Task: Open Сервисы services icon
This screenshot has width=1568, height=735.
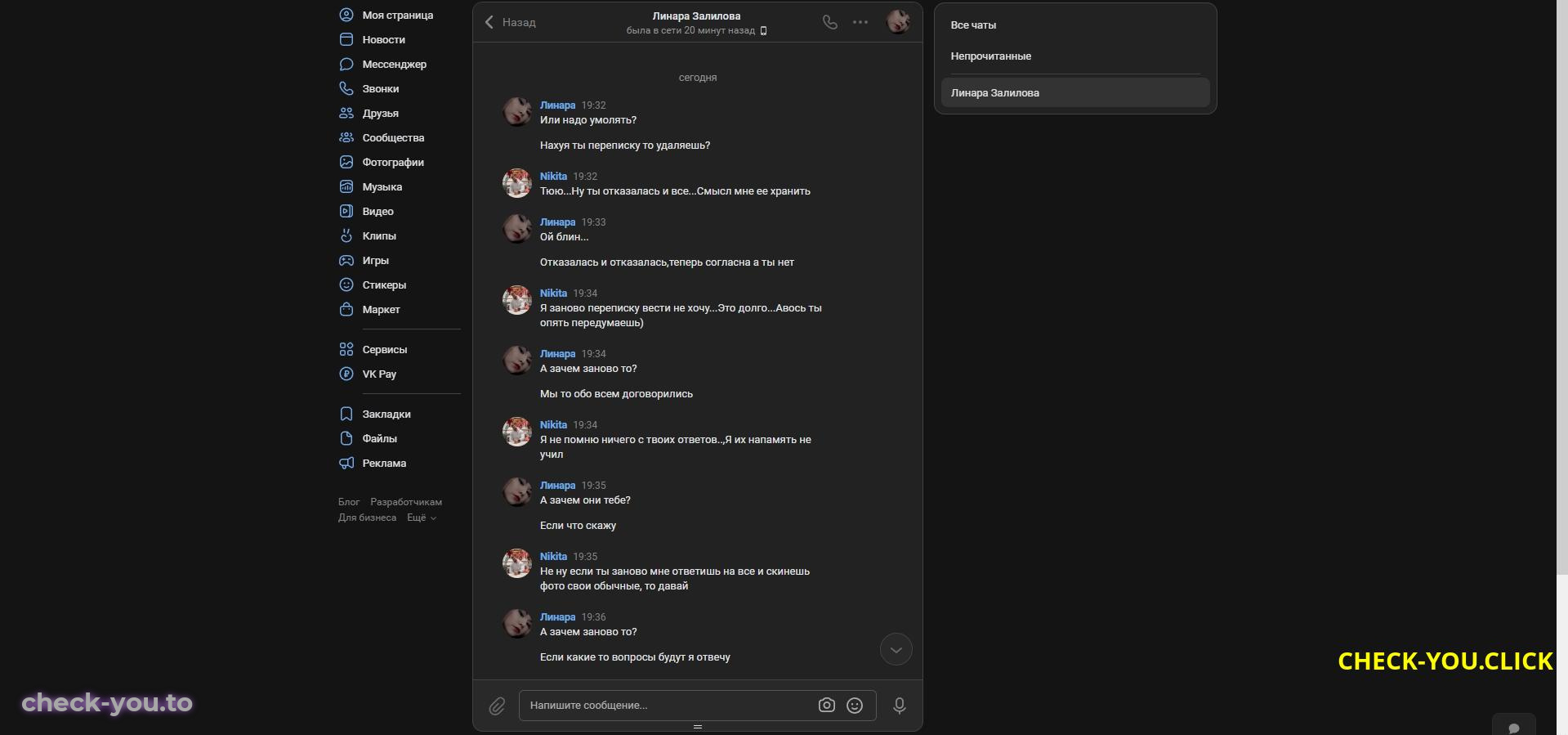Action: click(x=346, y=349)
